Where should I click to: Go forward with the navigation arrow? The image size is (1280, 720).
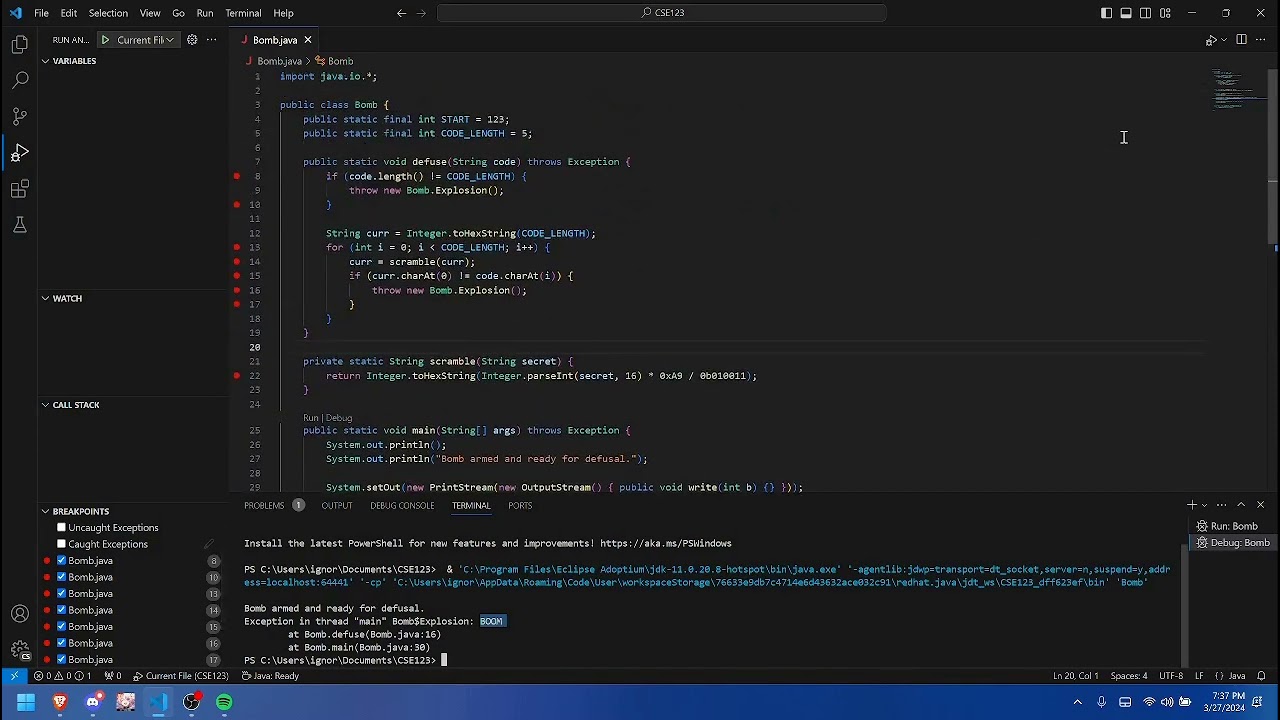point(421,13)
